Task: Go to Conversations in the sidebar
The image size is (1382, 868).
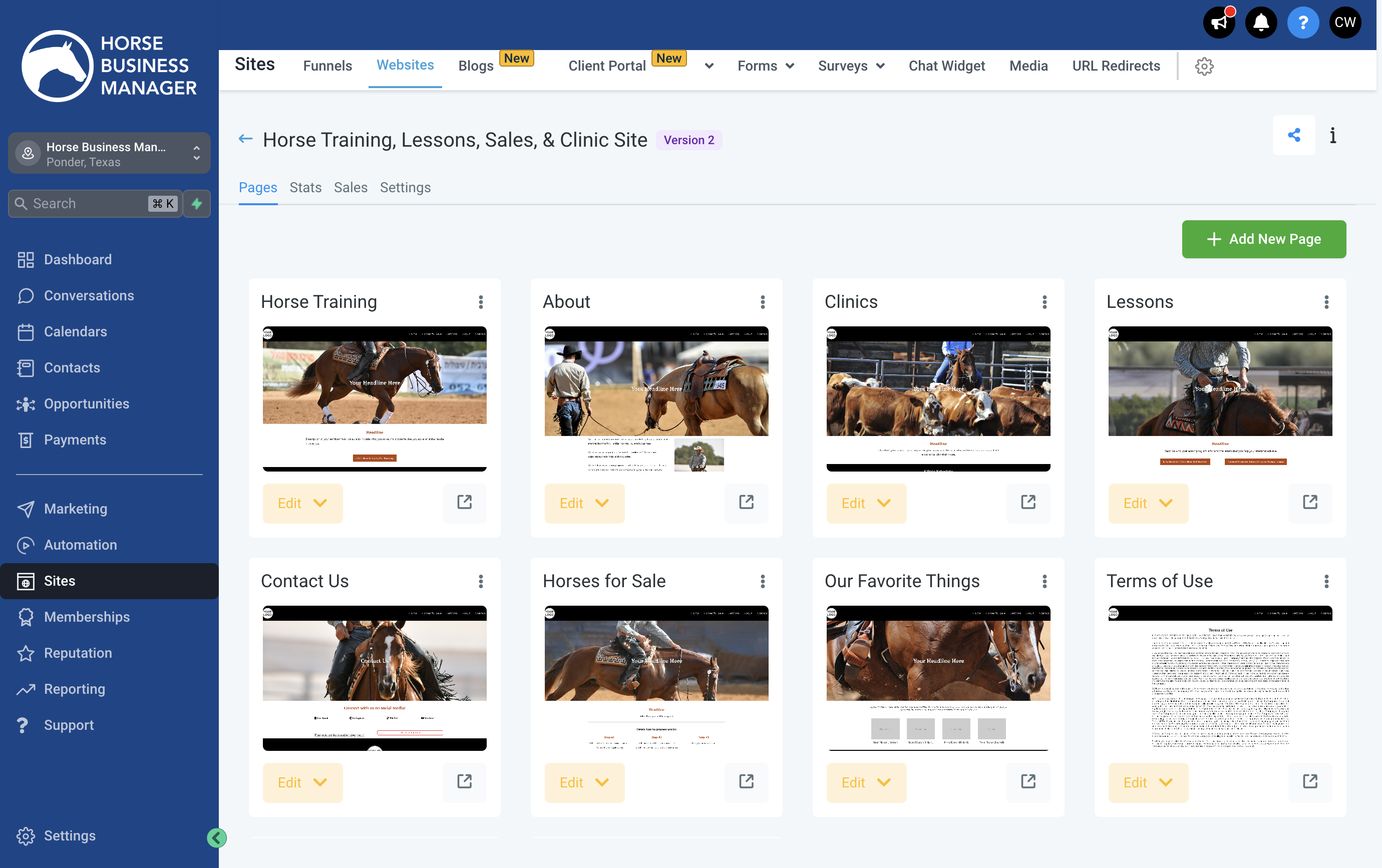Action: (x=89, y=296)
